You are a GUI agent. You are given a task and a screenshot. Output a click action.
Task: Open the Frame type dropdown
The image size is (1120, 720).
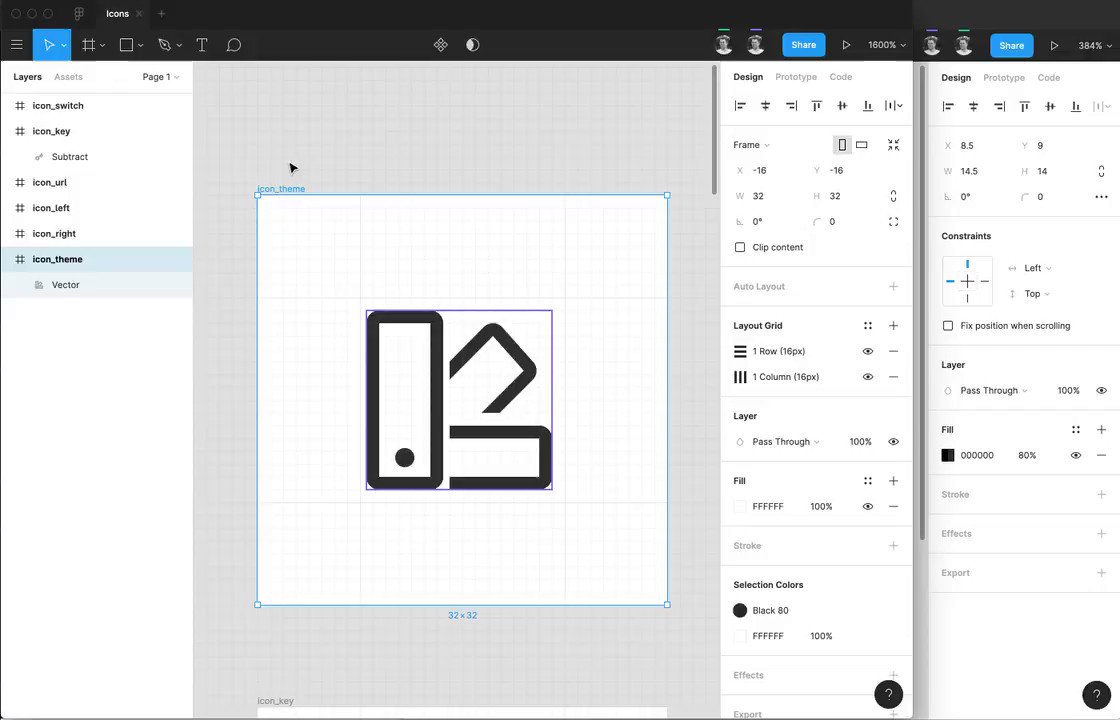[751, 145]
